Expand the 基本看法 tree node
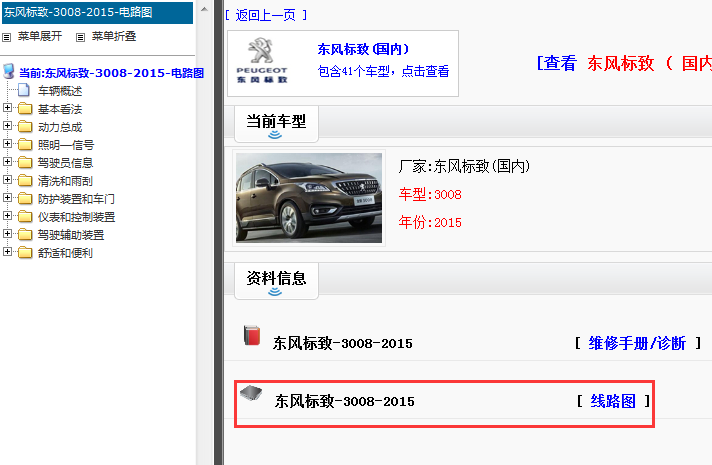The width and height of the screenshot is (712, 465). (x=7, y=108)
